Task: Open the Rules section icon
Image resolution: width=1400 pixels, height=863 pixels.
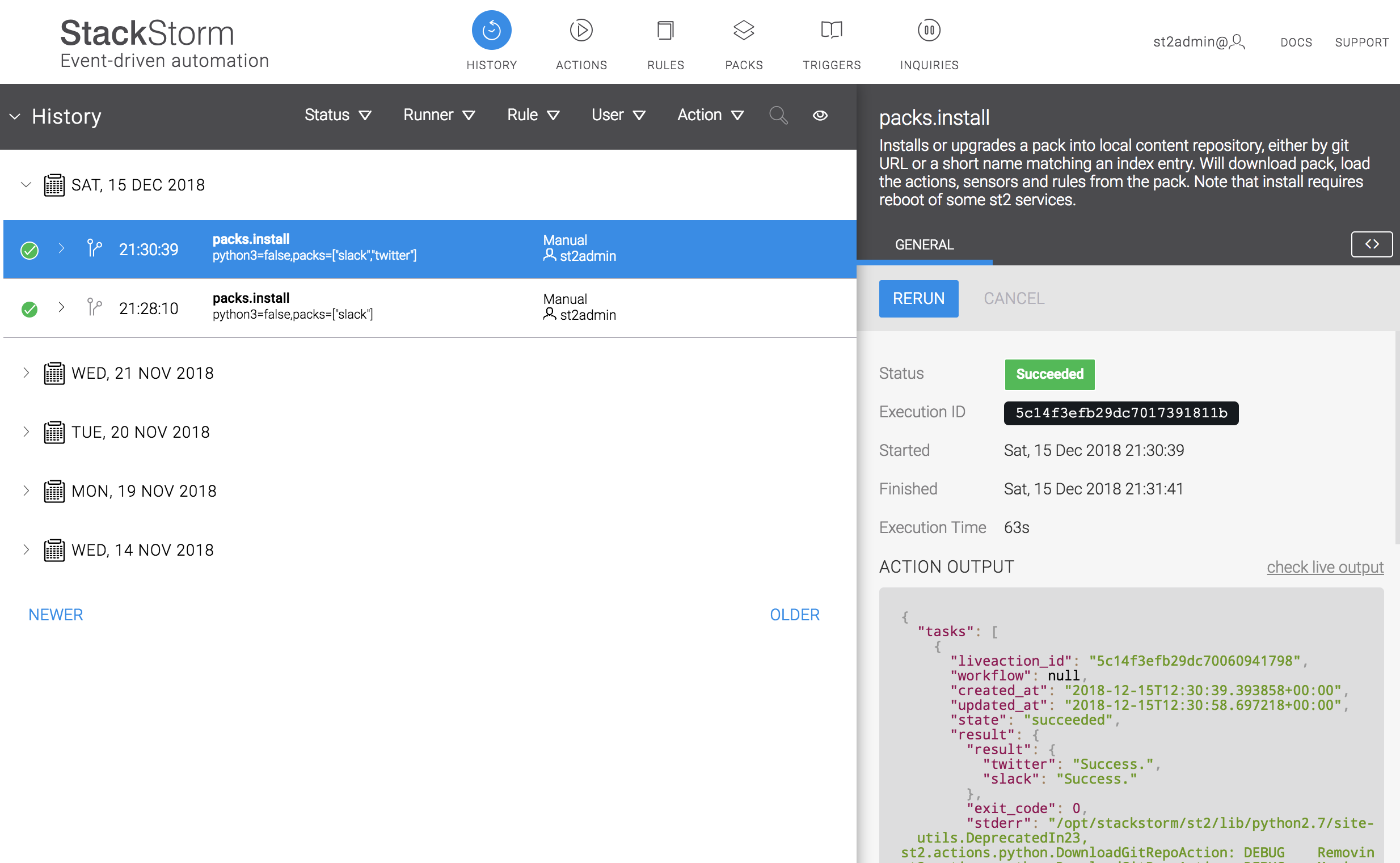Action: [665, 31]
